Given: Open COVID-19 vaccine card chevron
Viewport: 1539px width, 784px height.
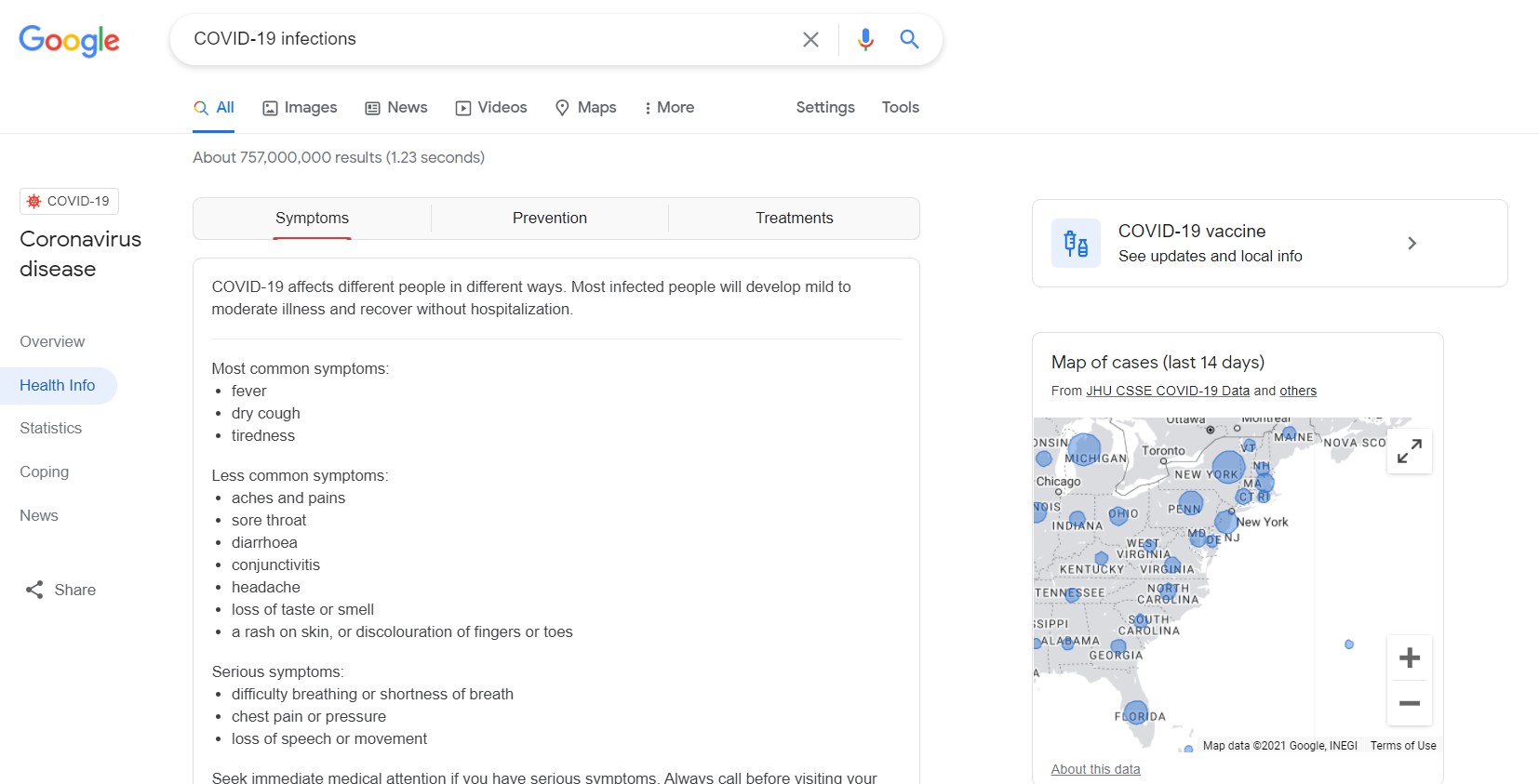Looking at the screenshot, I should pos(1412,244).
